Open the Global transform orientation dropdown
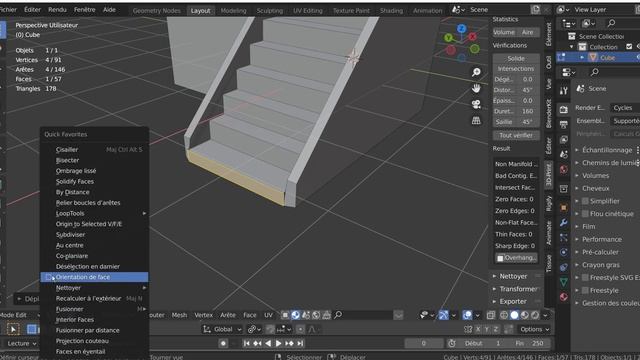640x360 pixels. pyautogui.click(x=222, y=329)
